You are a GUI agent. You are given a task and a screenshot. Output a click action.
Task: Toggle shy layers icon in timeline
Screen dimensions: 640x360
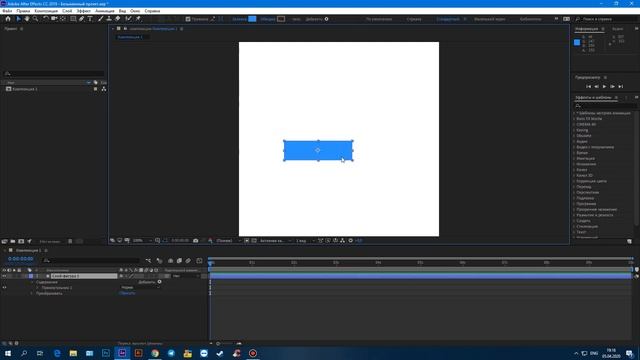171,260
